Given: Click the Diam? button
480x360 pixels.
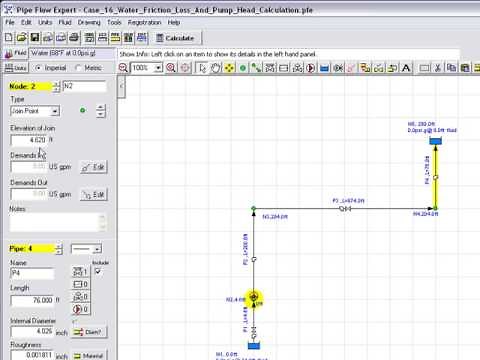Looking at the screenshot, I should 88,332.
